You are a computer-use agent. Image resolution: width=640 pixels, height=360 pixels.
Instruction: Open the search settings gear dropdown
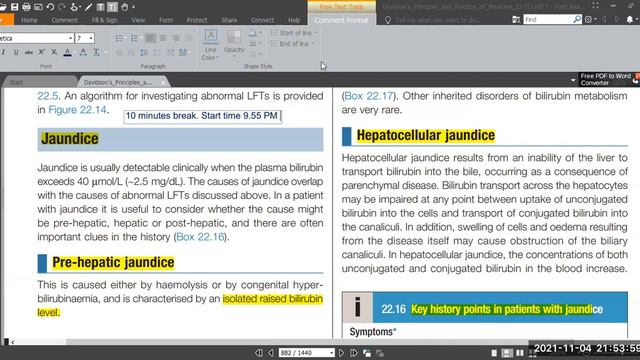(590, 19)
